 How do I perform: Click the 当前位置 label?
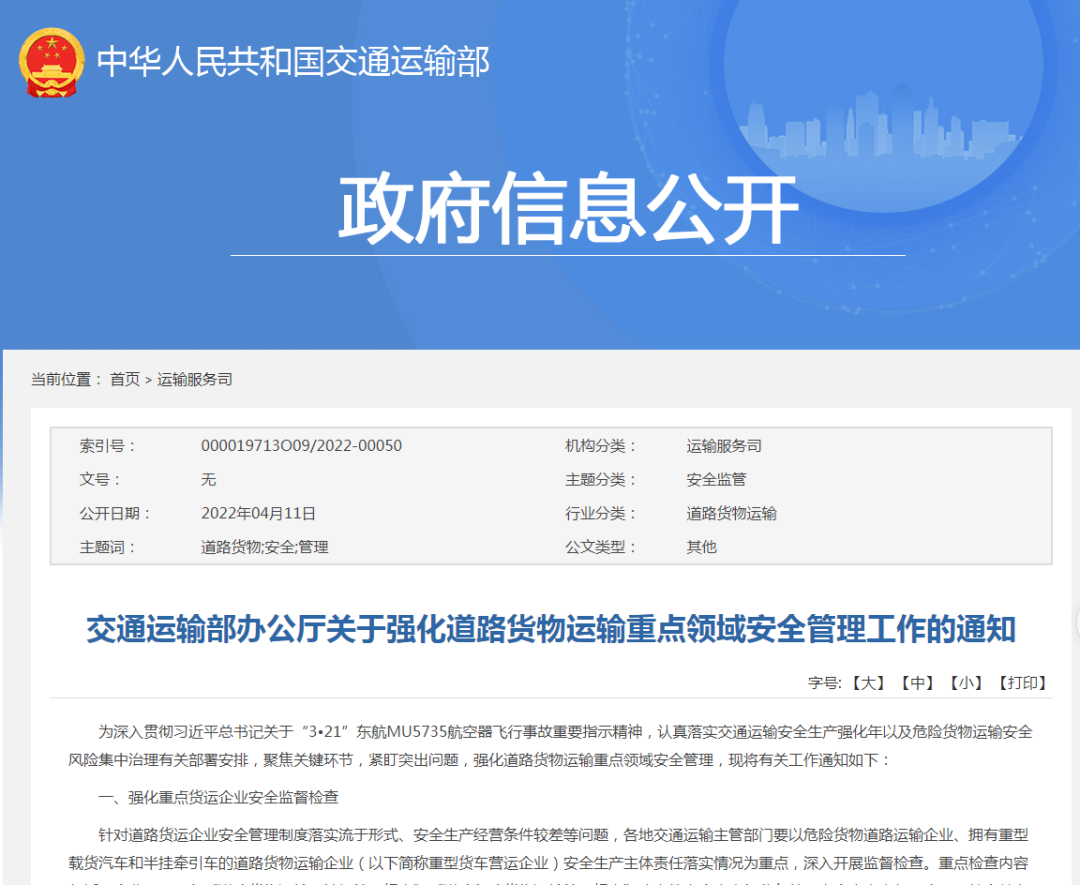[x=66, y=379]
